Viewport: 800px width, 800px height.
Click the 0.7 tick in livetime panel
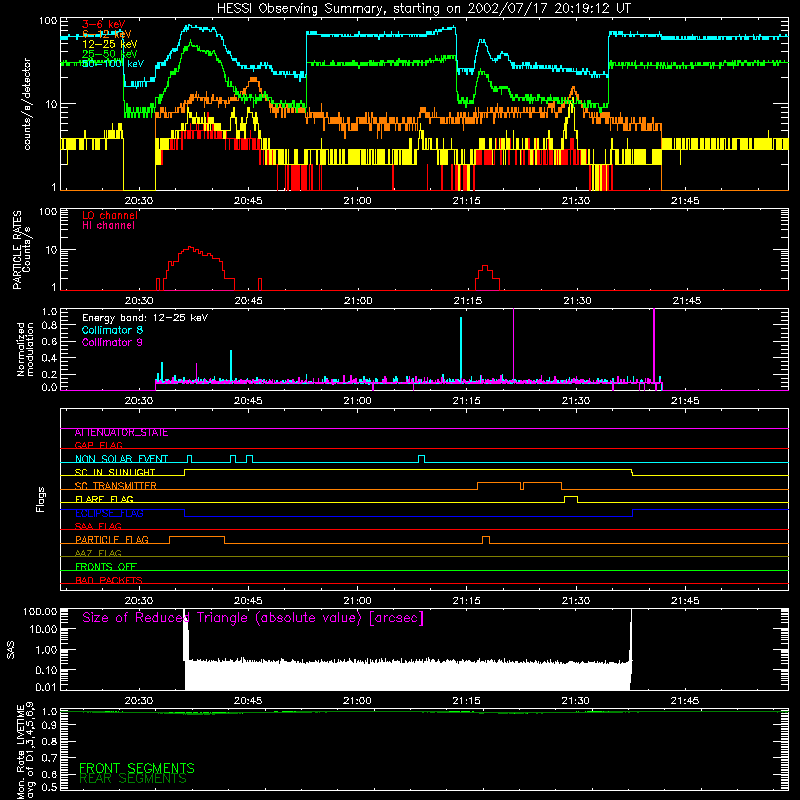[49, 757]
